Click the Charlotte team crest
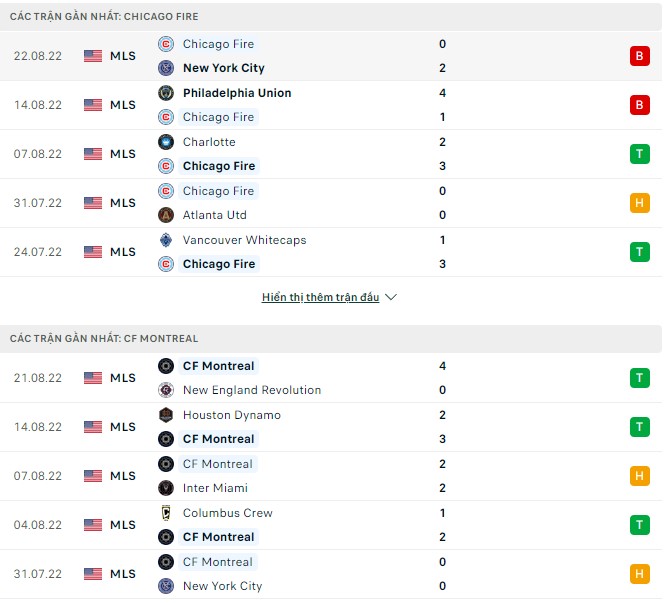Image resolution: width=666 pixels, height=603 pixels. point(166,142)
